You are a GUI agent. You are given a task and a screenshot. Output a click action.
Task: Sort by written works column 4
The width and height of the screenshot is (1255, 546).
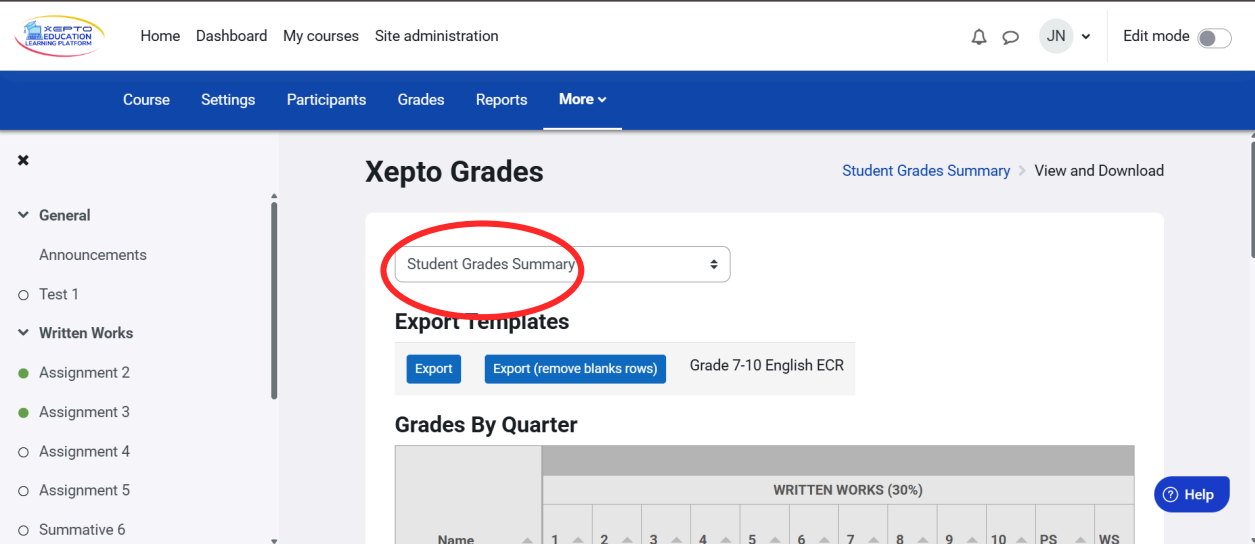point(725,540)
